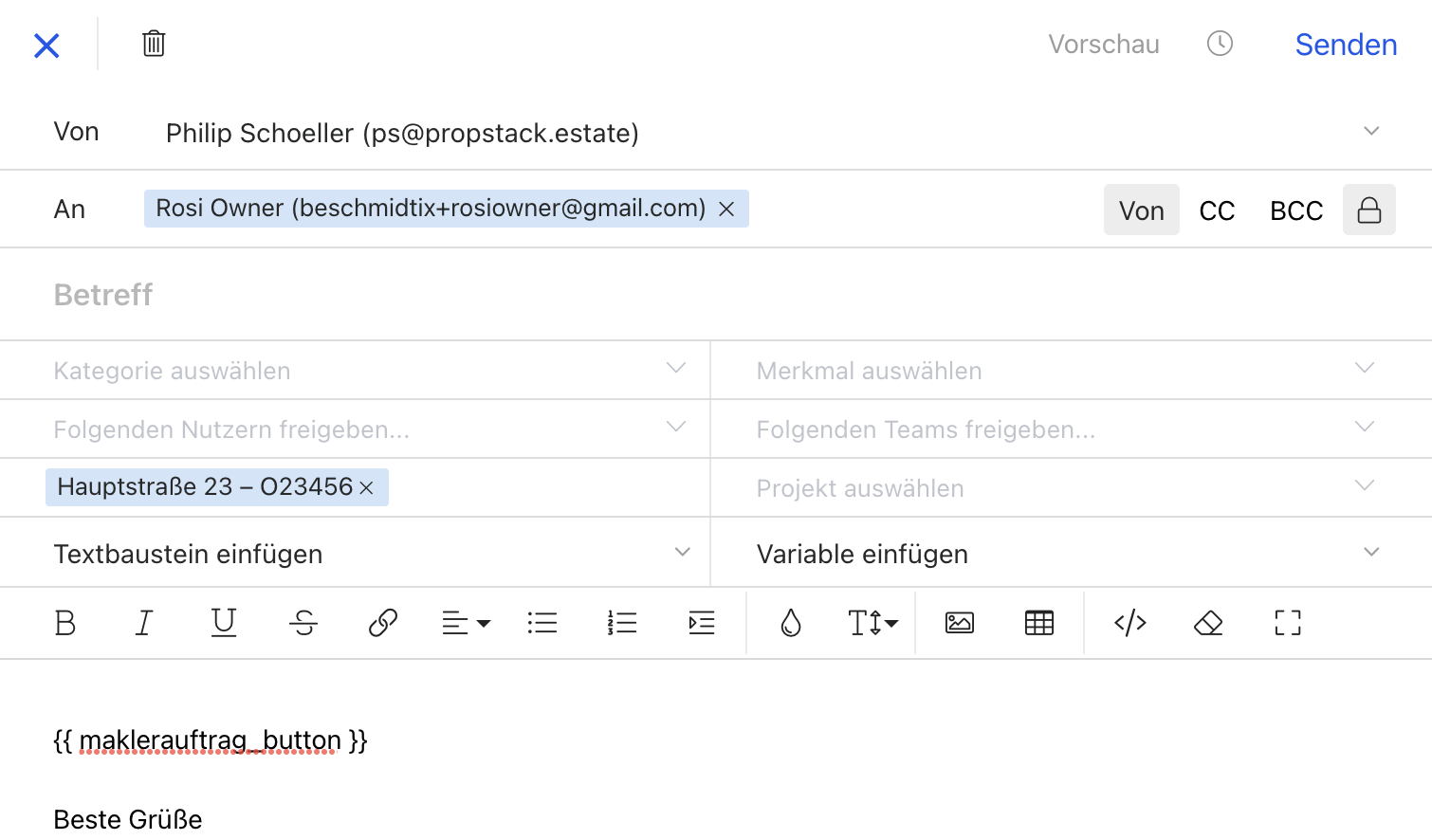
Task: Toggle bold formatting
Action: point(65,623)
